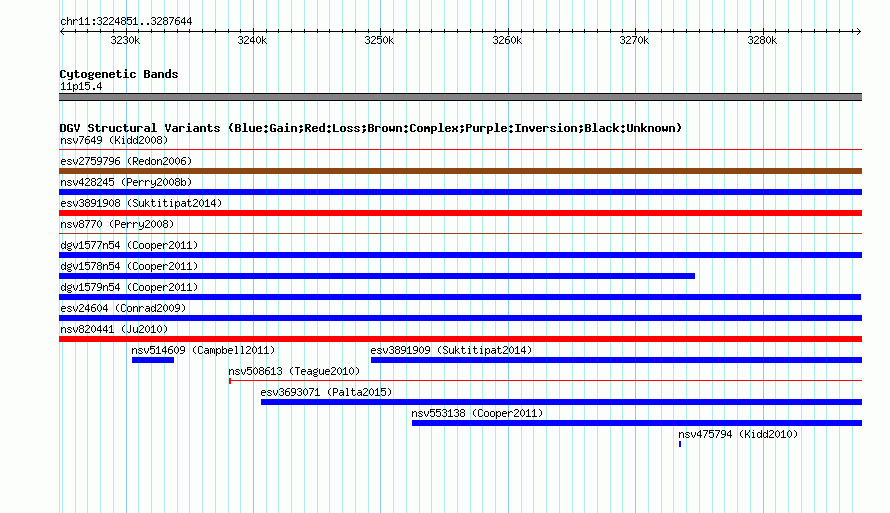Image resolution: width=890 pixels, height=513 pixels.
Task: Click the gray 11p15.4 cytogenetic band bar
Action: click(x=460, y=97)
